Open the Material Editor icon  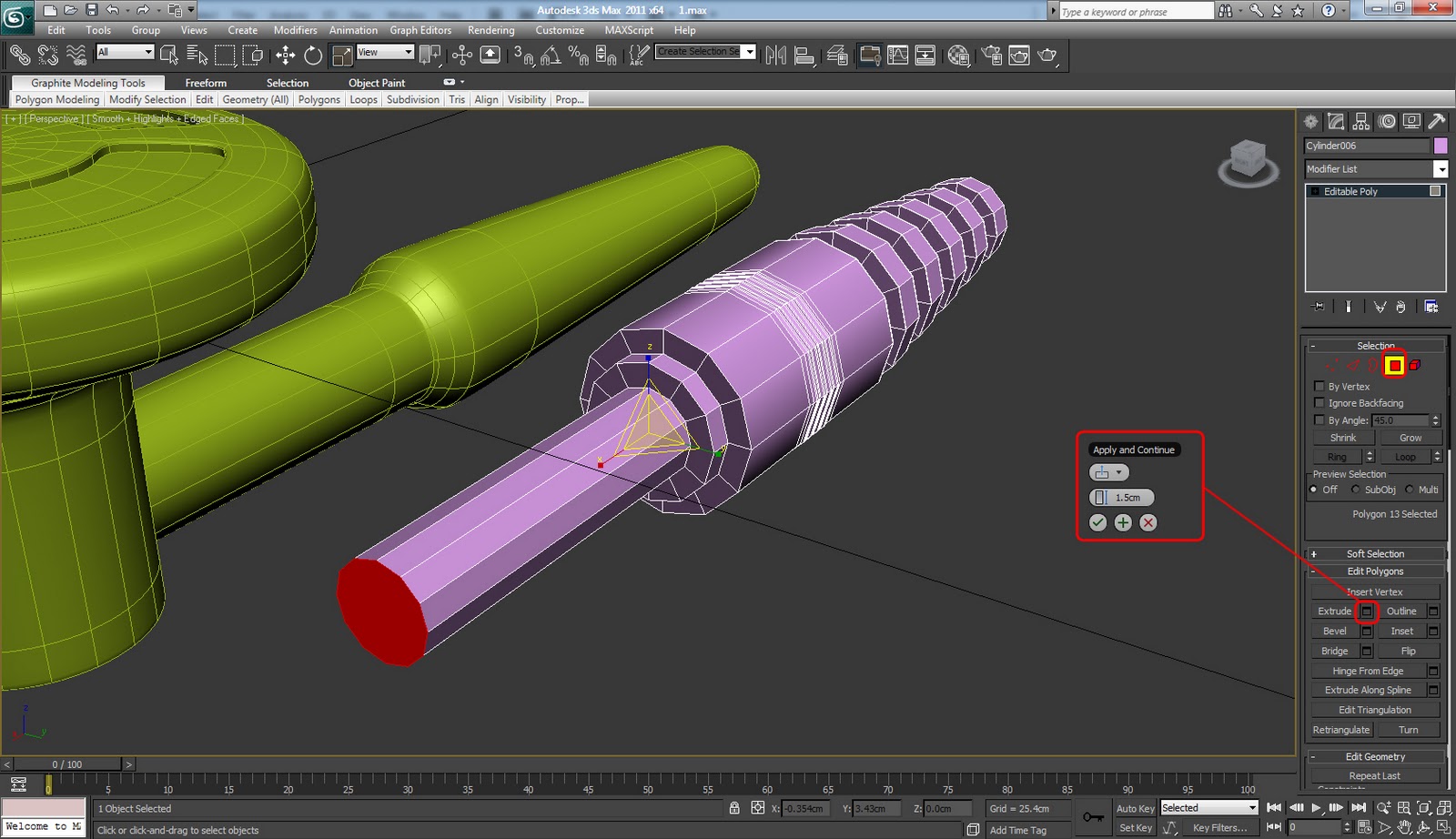coord(958,56)
